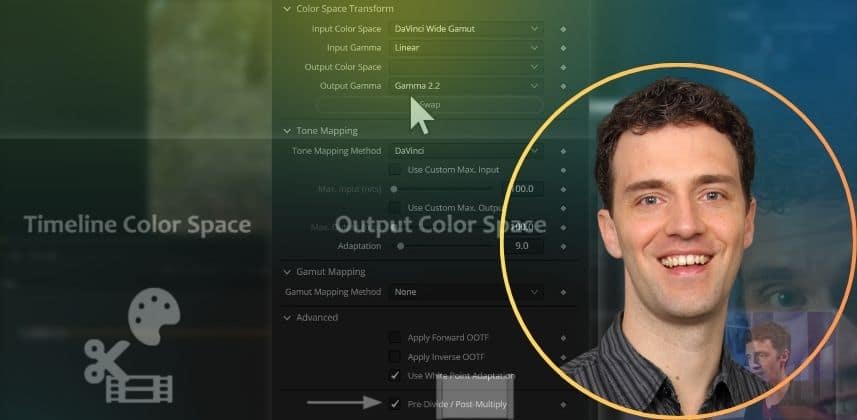Image resolution: width=857 pixels, height=420 pixels.
Task: Uncheck Pre-Divide / Post-Multiply checkbox
Action: [x=395, y=405]
